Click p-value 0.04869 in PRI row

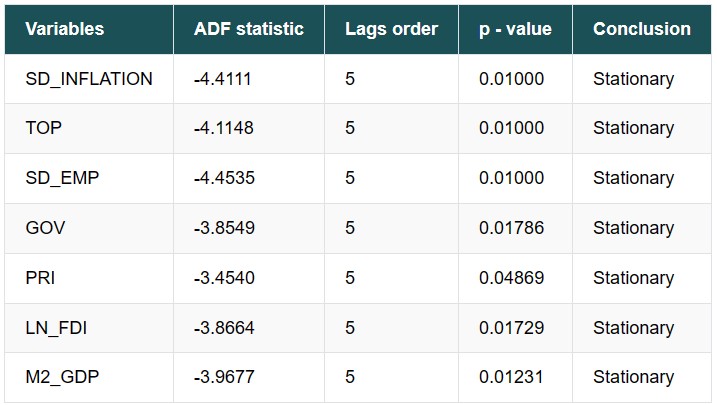(x=511, y=278)
